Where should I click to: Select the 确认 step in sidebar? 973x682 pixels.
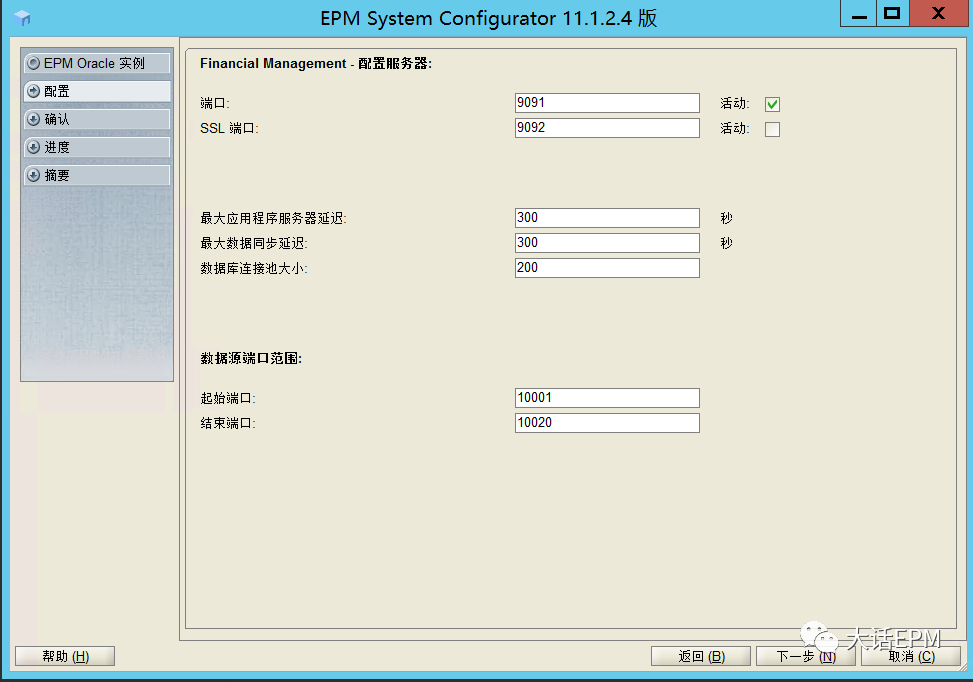pyautogui.click(x=97, y=119)
